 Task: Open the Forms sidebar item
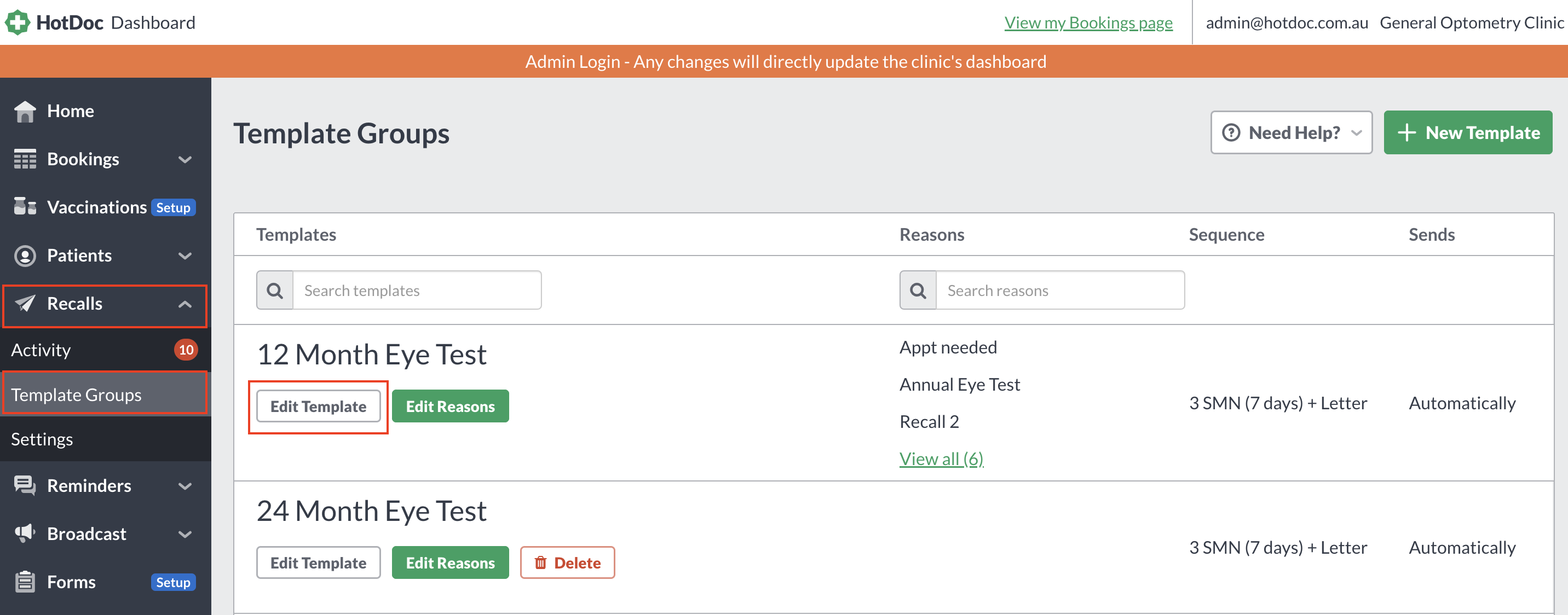[x=105, y=582]
